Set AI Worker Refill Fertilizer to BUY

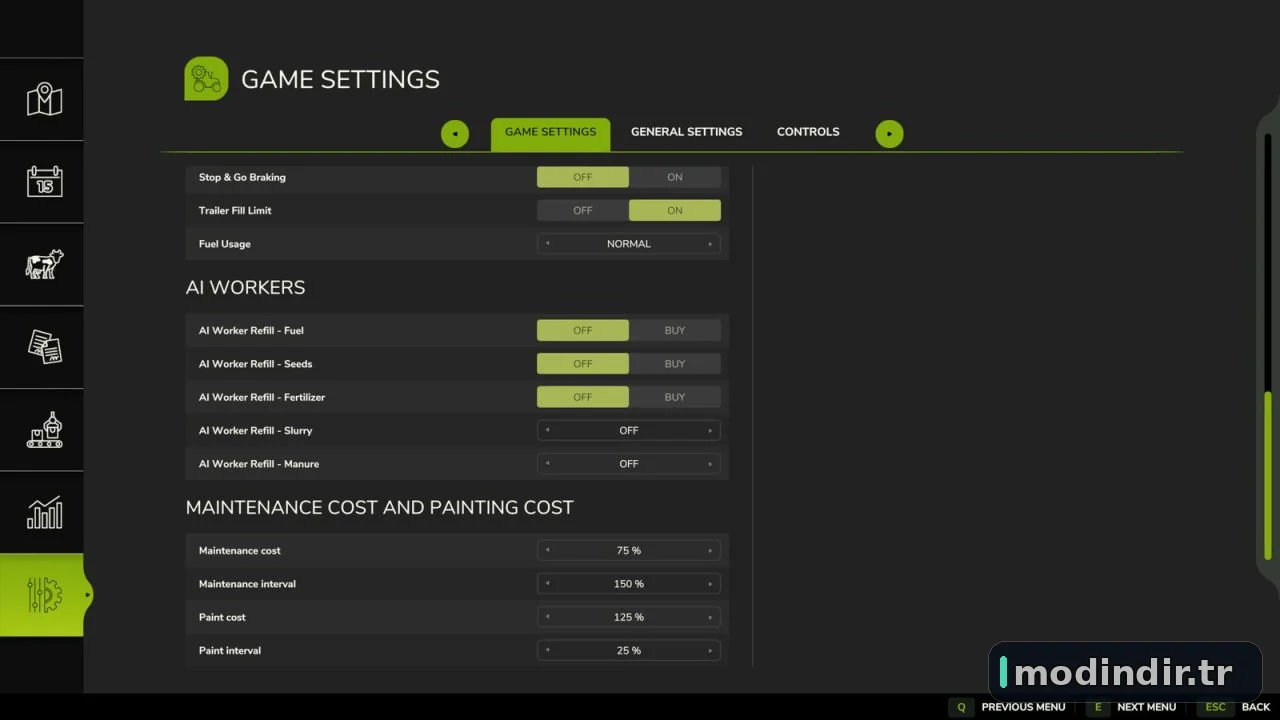(x=675, y=397)
